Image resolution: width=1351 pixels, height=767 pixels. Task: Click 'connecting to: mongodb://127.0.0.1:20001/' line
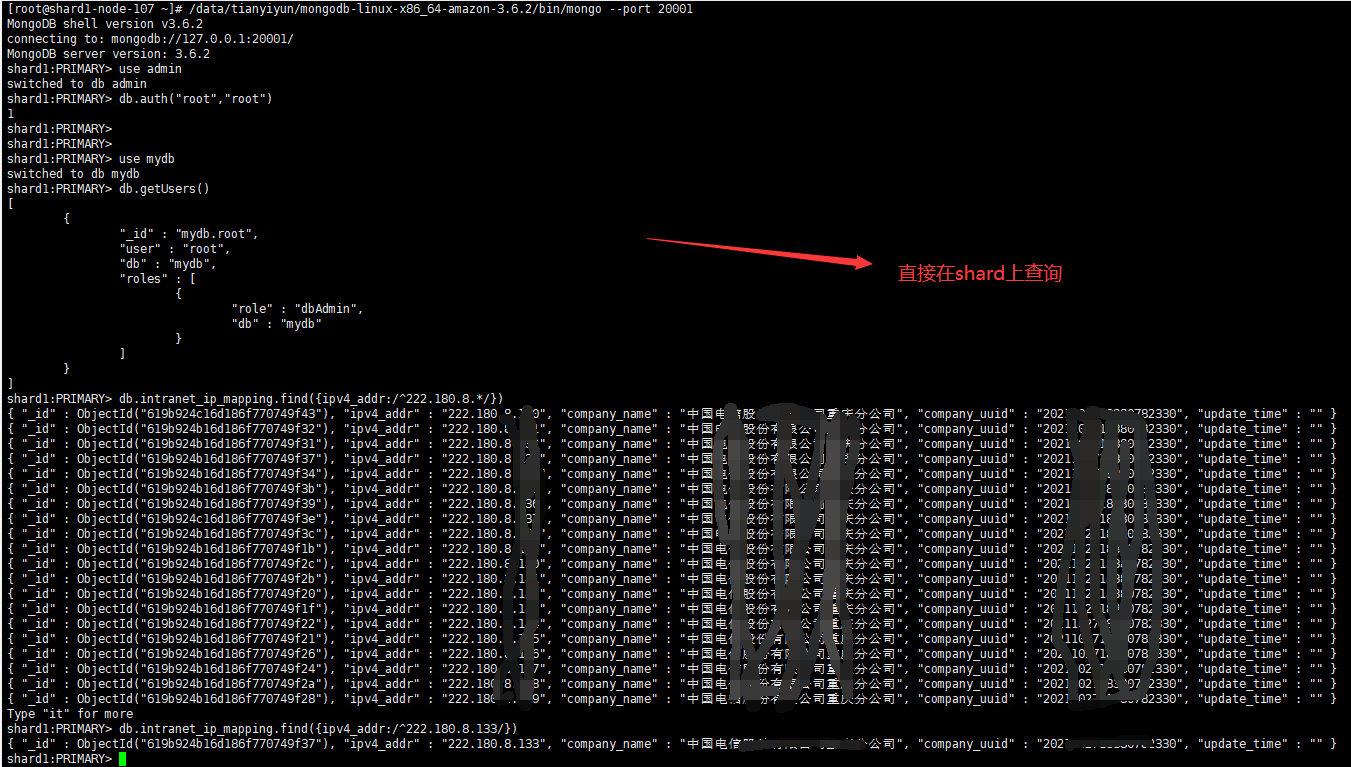click(150, 39)
